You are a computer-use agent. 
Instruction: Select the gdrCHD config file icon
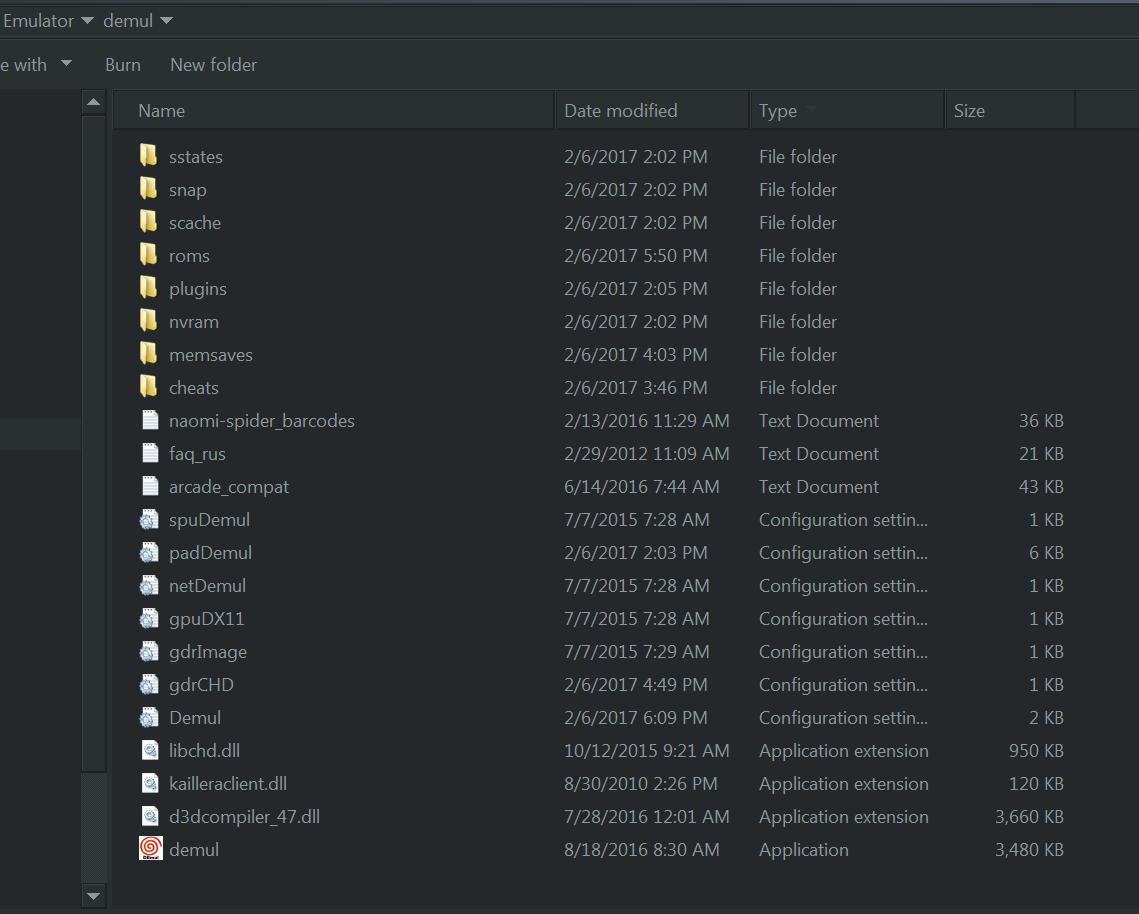tap(149, 684)
